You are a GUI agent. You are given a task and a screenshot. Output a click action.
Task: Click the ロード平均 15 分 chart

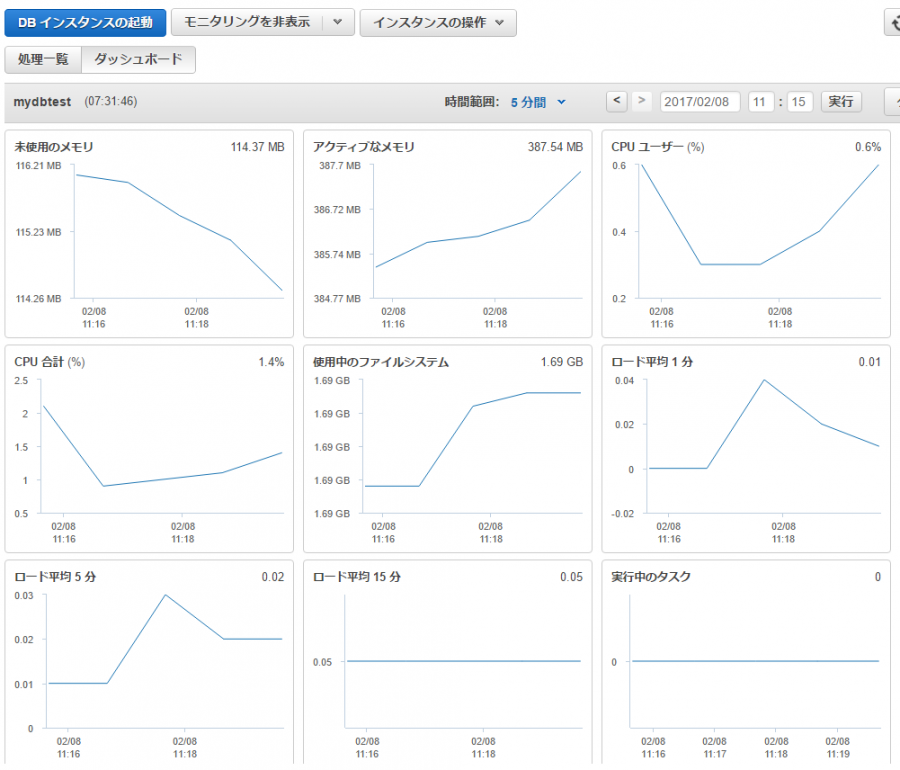[x=448, y=663]
